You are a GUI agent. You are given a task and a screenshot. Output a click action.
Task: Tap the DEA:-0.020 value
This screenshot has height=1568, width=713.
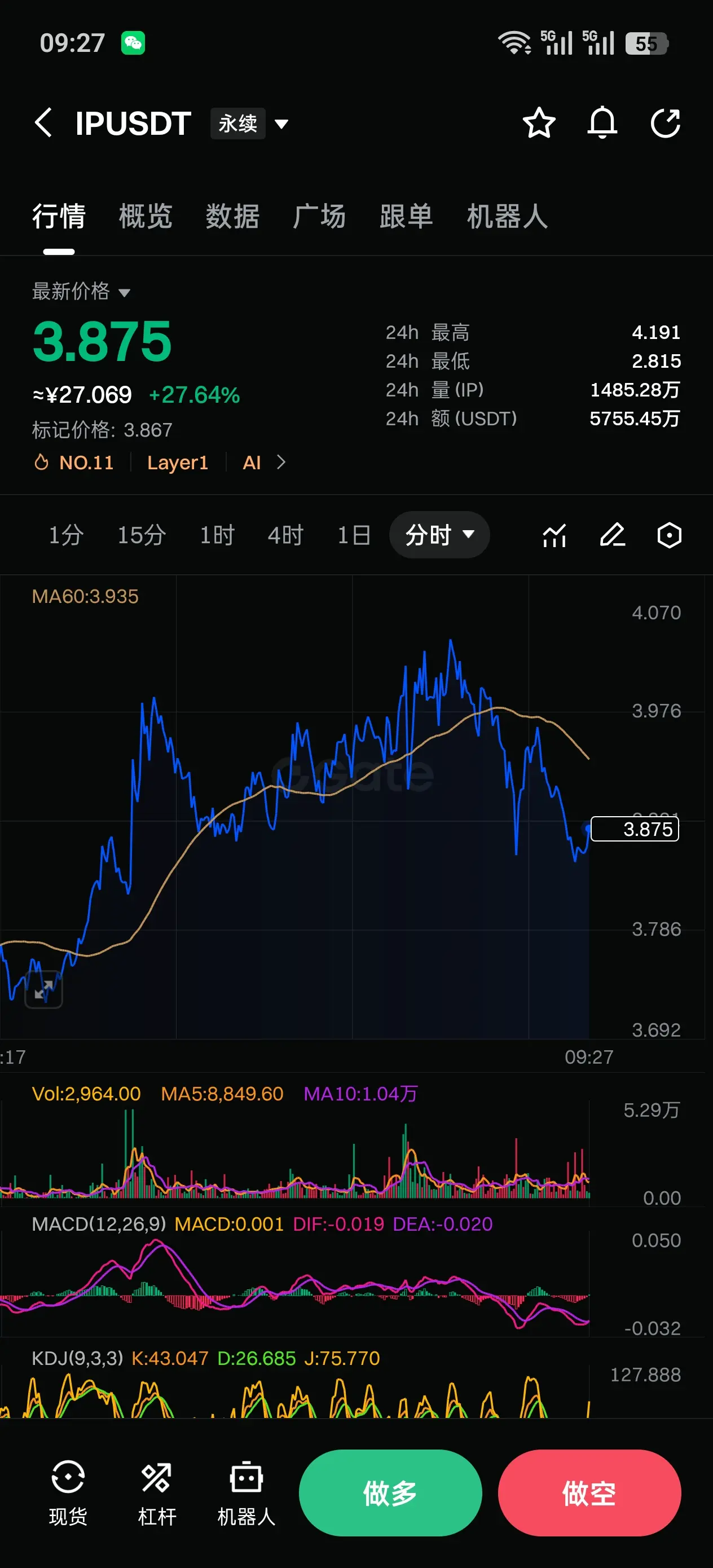point(443,1224)
